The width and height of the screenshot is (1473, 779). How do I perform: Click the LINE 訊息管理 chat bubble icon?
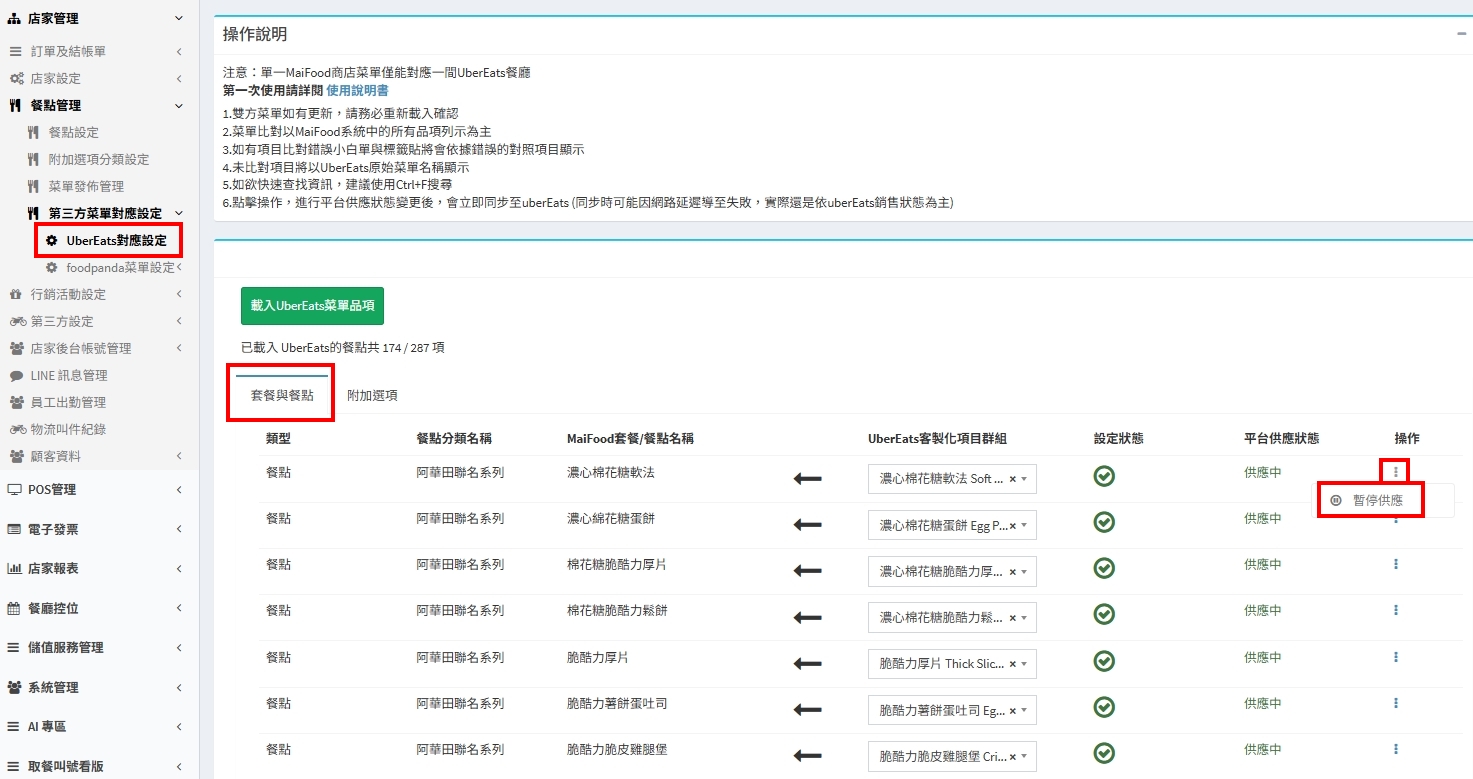pyautogui.click(x=16, y=376)
